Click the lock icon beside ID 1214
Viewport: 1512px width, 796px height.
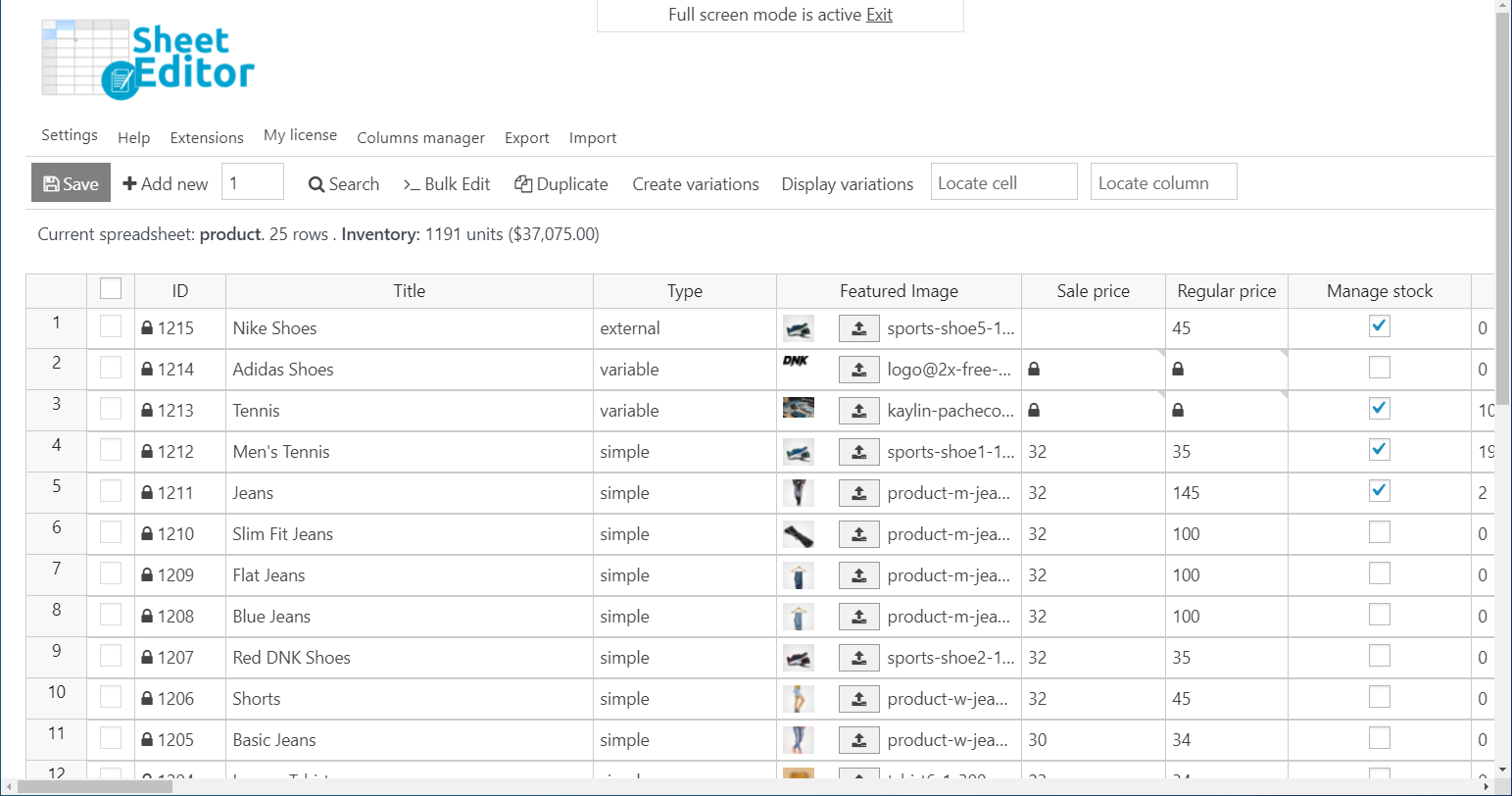[147, 370]
